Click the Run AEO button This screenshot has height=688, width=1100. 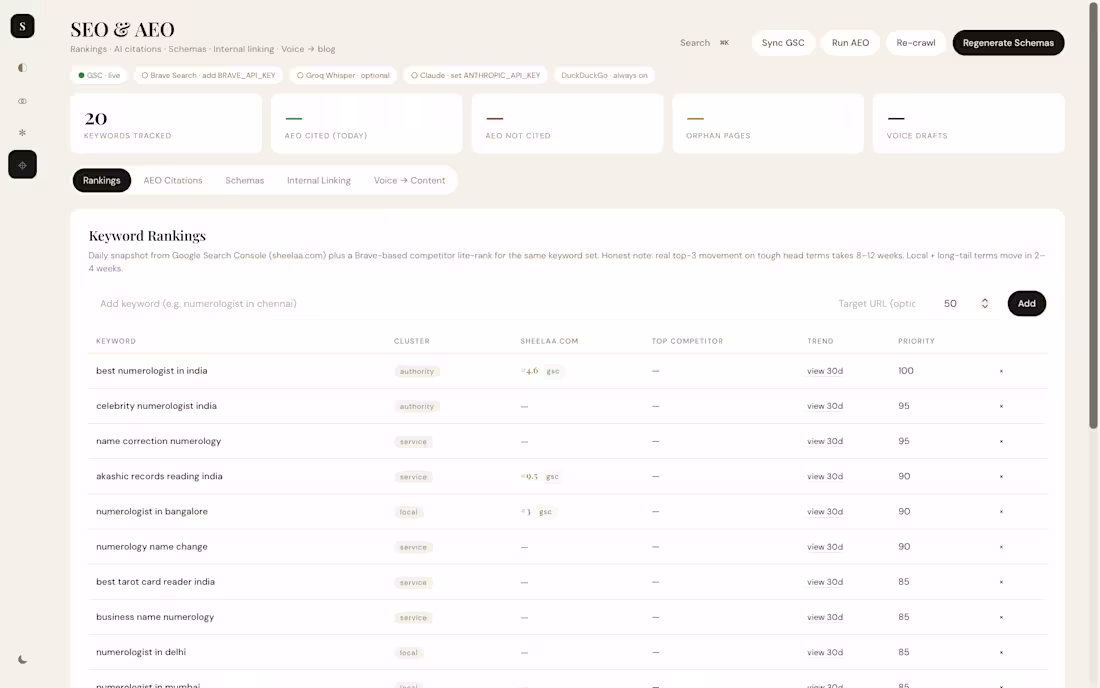pyautogui.click(x=850, y=43)
